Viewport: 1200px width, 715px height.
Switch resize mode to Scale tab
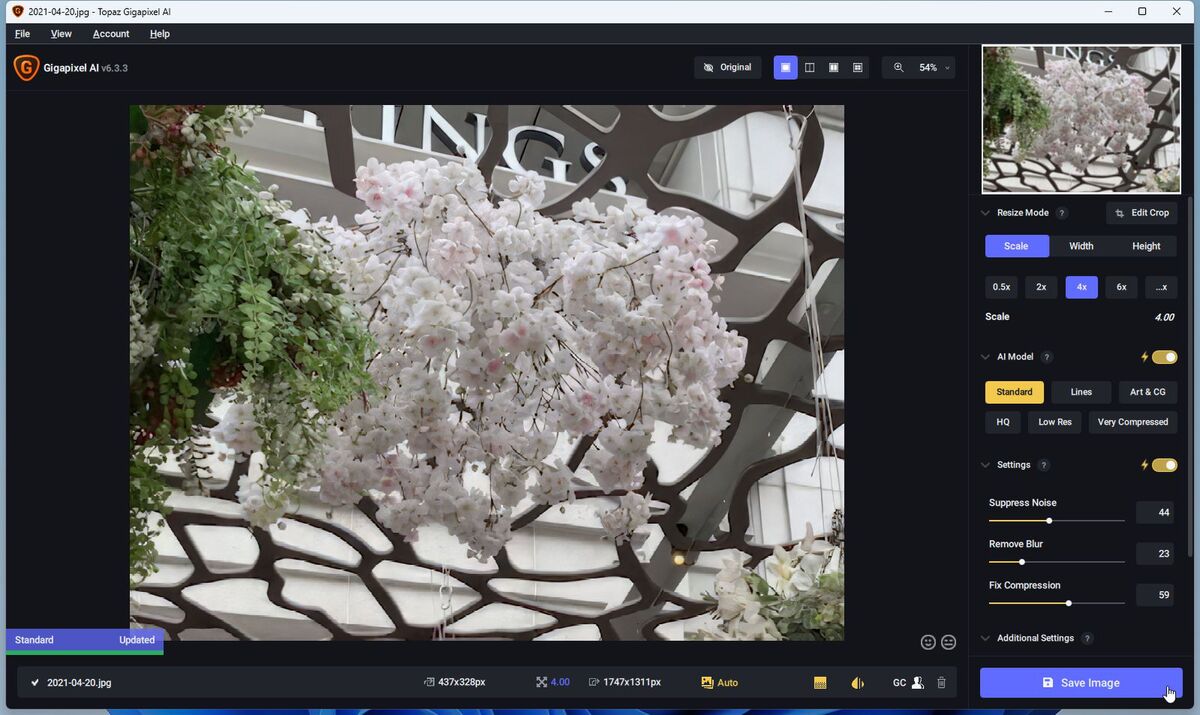[1016, 246]
